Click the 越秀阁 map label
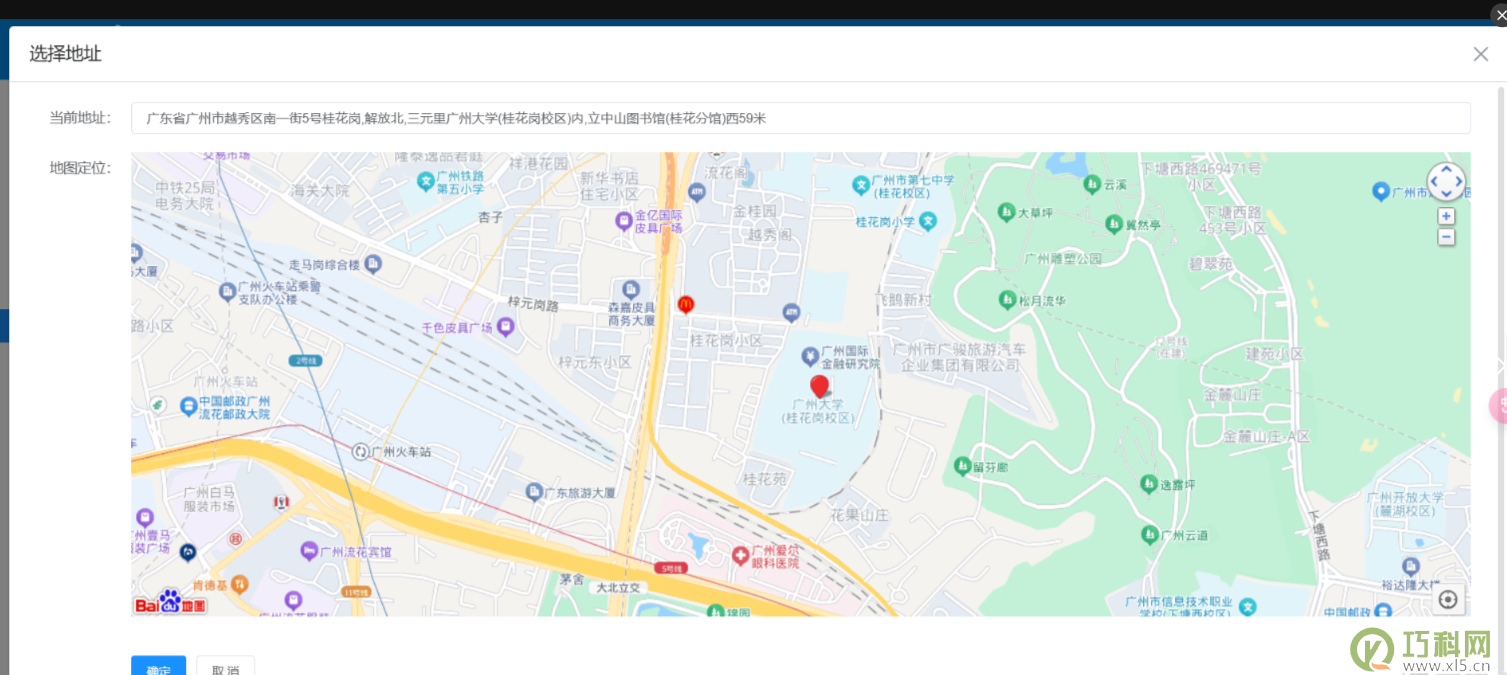Viewport: 1507px width, 675px height. (x=770, y=234)
